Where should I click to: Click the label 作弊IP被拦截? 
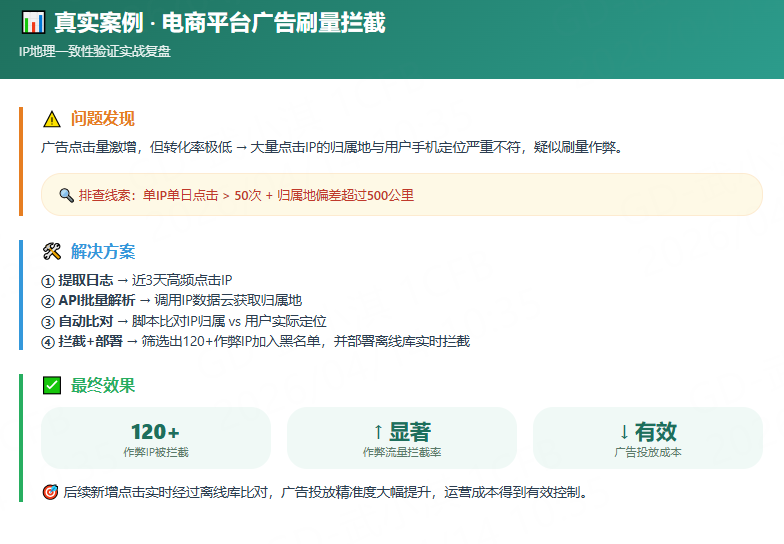coord(156,452)
